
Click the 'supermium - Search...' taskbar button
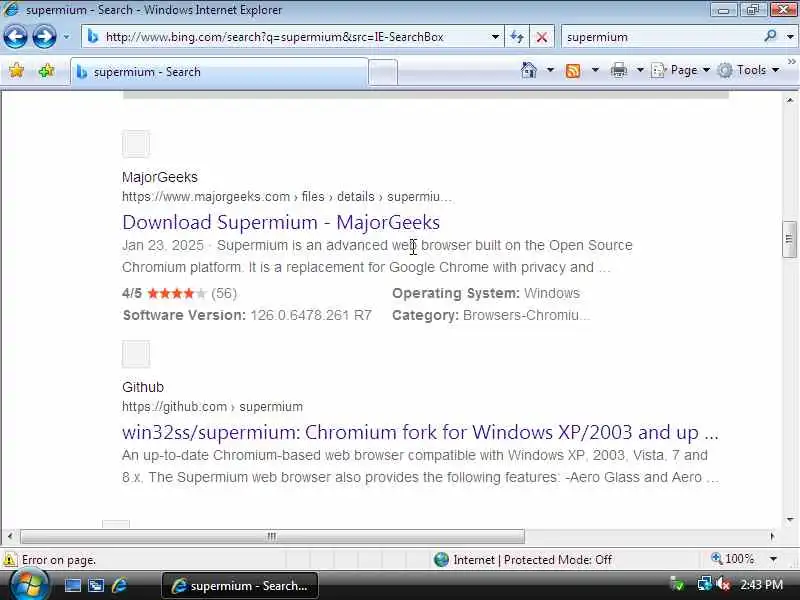tap(240, 586)
